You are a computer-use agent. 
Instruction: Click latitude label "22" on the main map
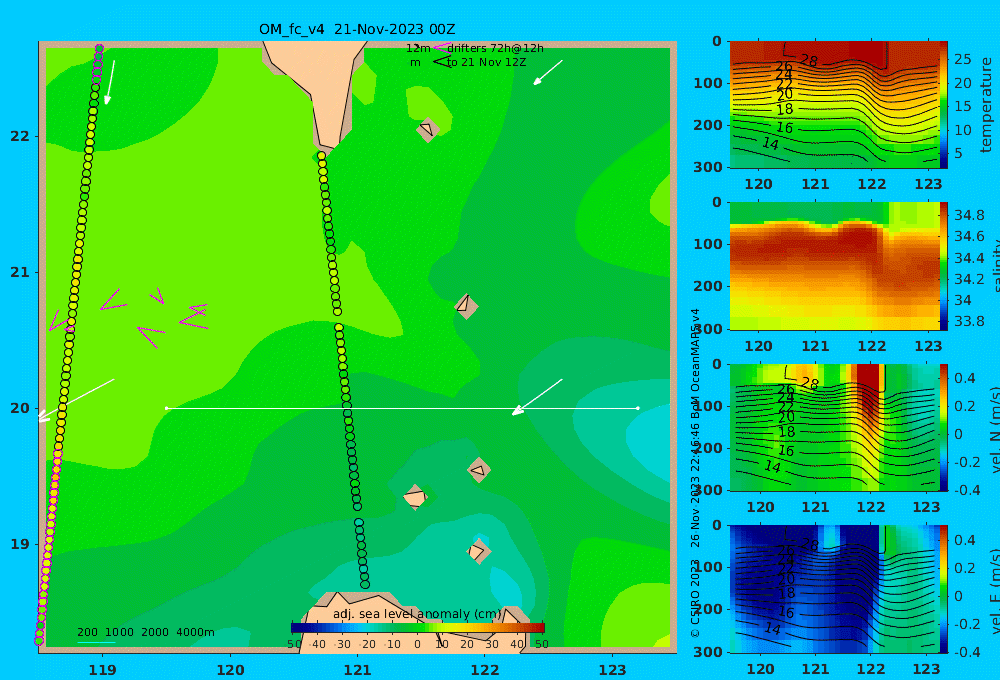(x=20, y=137)
